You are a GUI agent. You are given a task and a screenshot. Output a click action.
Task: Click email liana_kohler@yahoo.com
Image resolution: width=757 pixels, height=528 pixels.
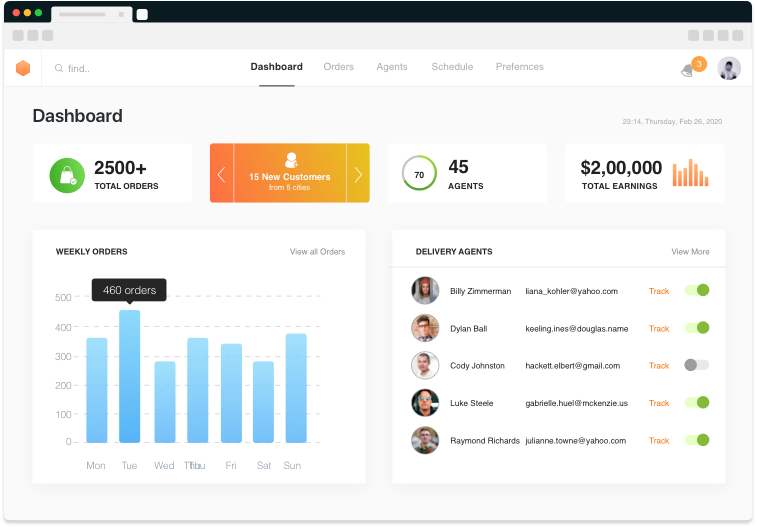tap(571, 291)
